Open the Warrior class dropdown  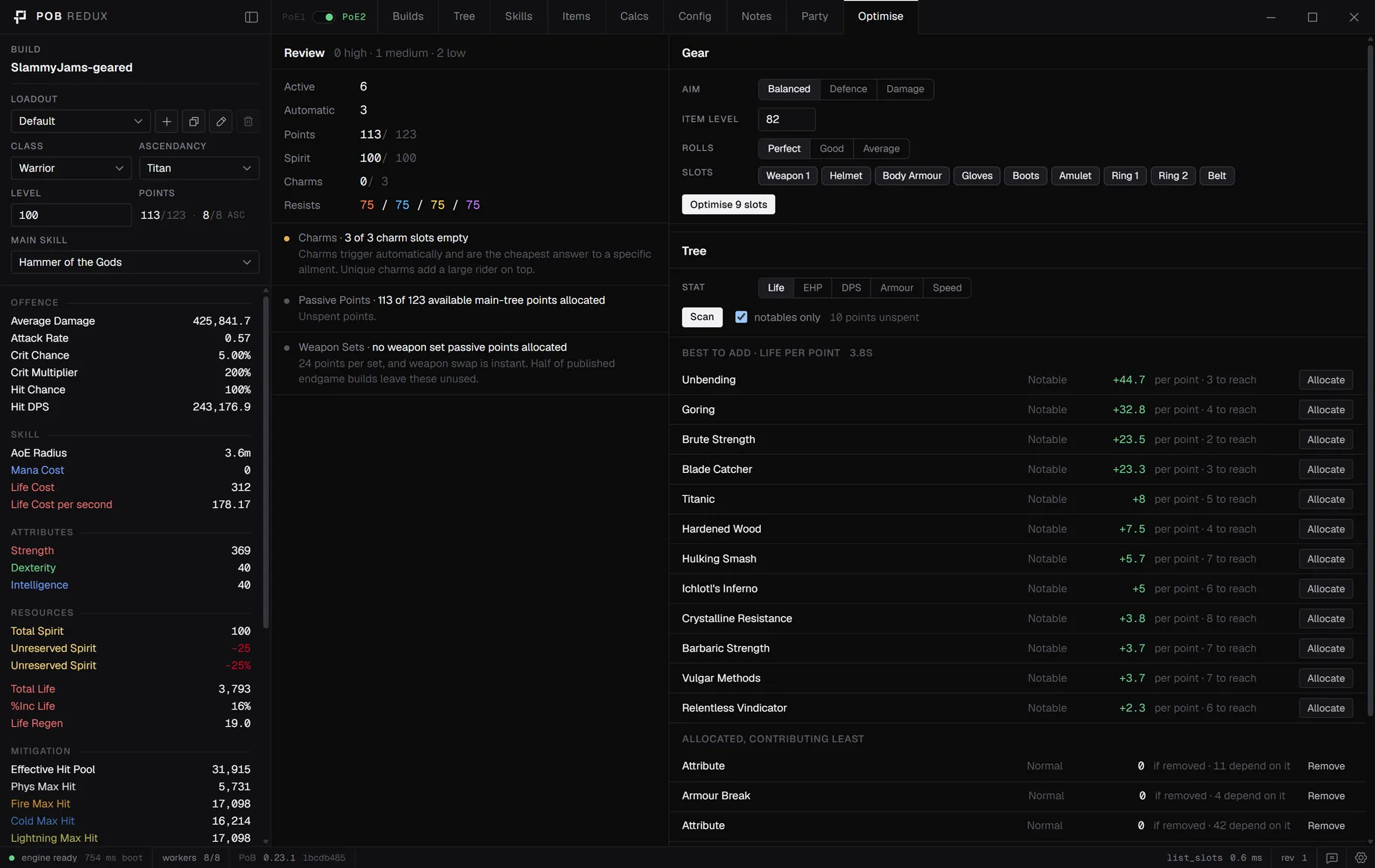[71, 168]
